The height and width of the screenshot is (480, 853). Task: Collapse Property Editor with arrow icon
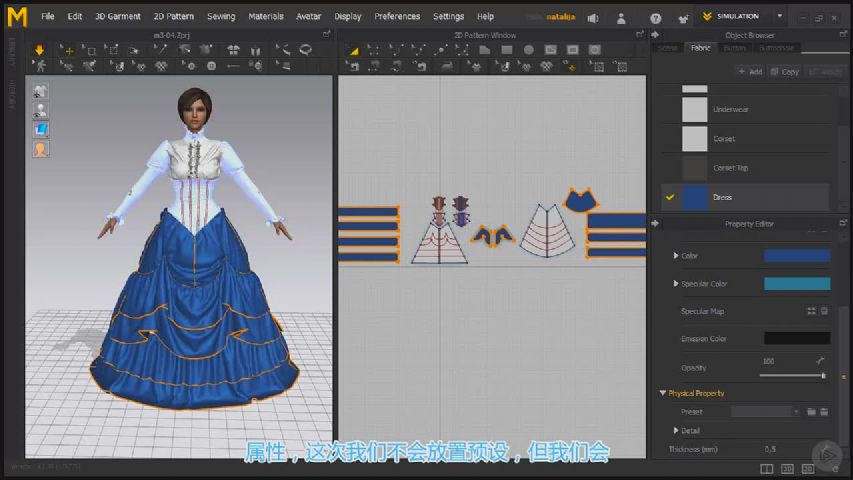tap(655, 224)
